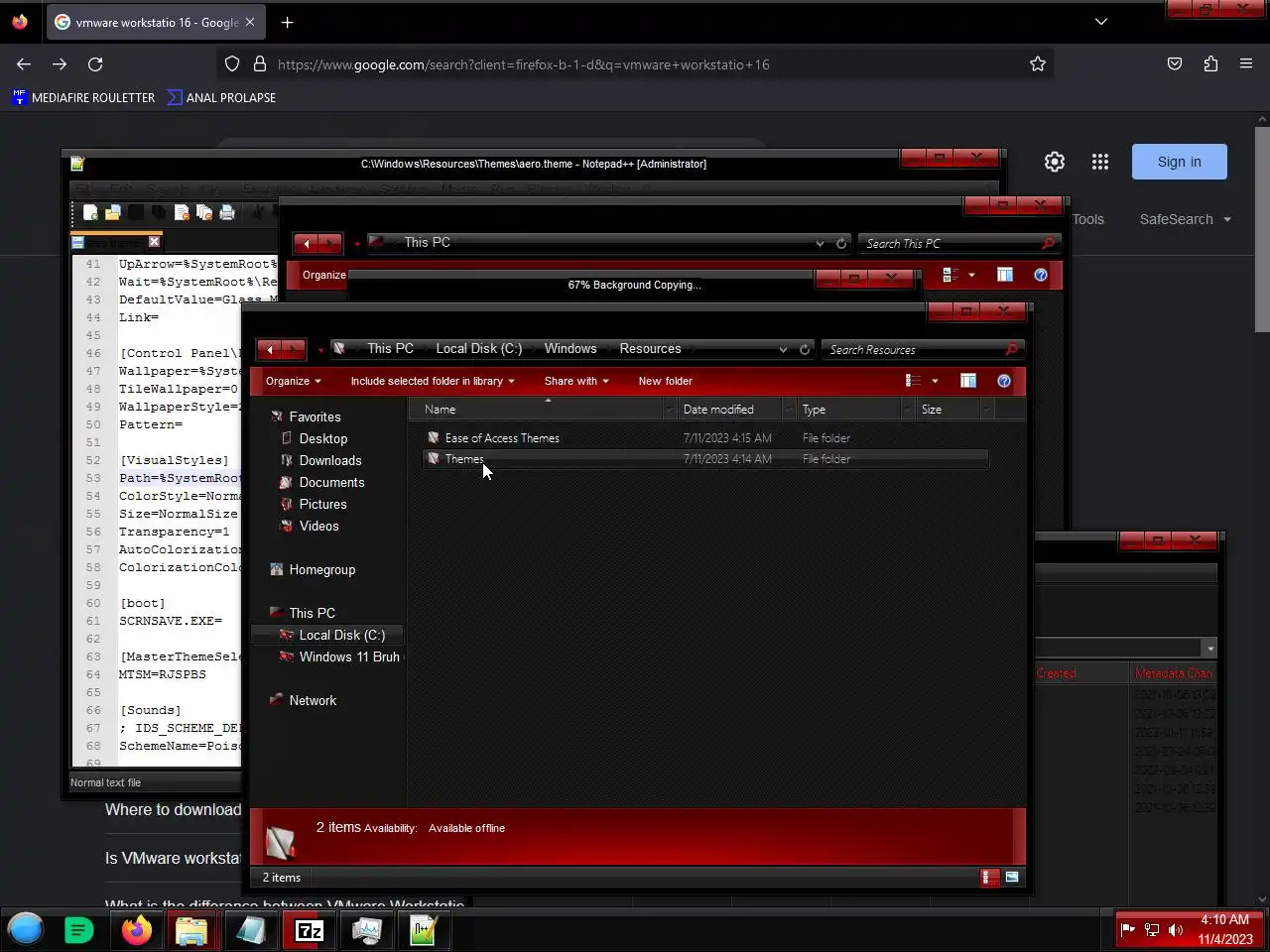Reload the Google search page
Screen dimensions: 1270x952
95,64
